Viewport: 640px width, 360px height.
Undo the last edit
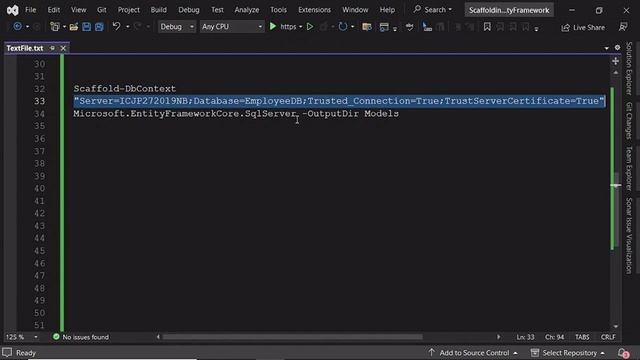[x=117, y=27]
